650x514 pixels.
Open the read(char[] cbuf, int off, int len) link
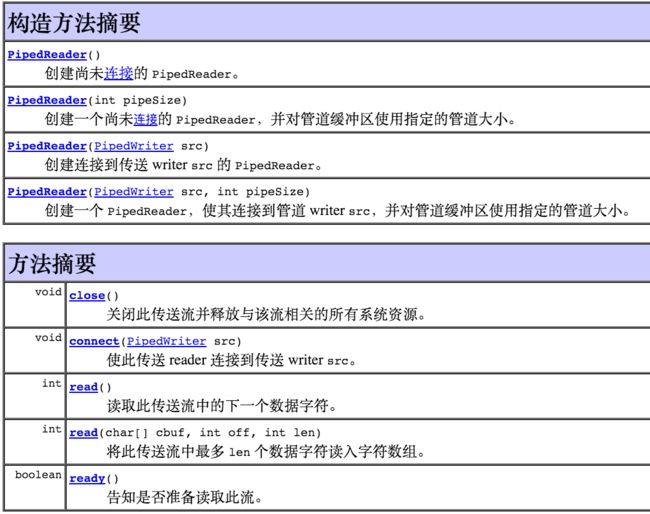[x=83, y=432]
